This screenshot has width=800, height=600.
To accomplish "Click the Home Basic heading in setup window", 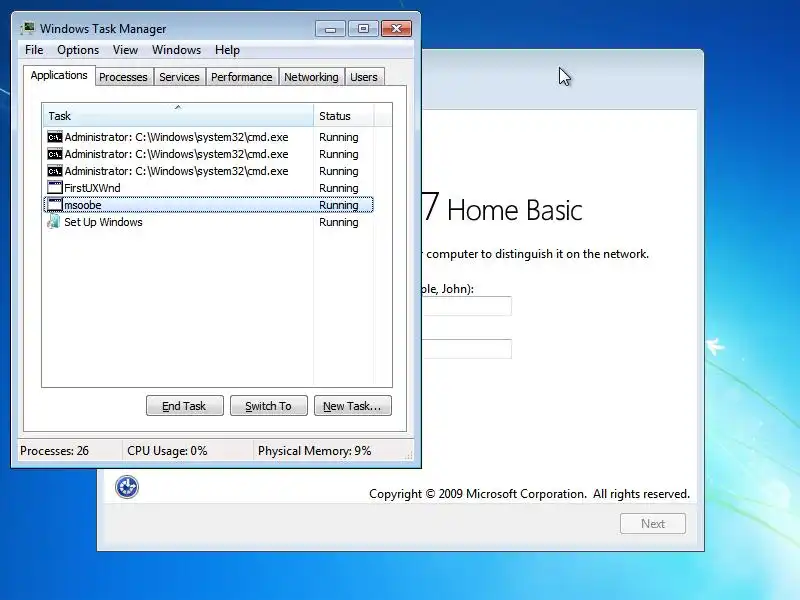I will (x=514, y=210).
